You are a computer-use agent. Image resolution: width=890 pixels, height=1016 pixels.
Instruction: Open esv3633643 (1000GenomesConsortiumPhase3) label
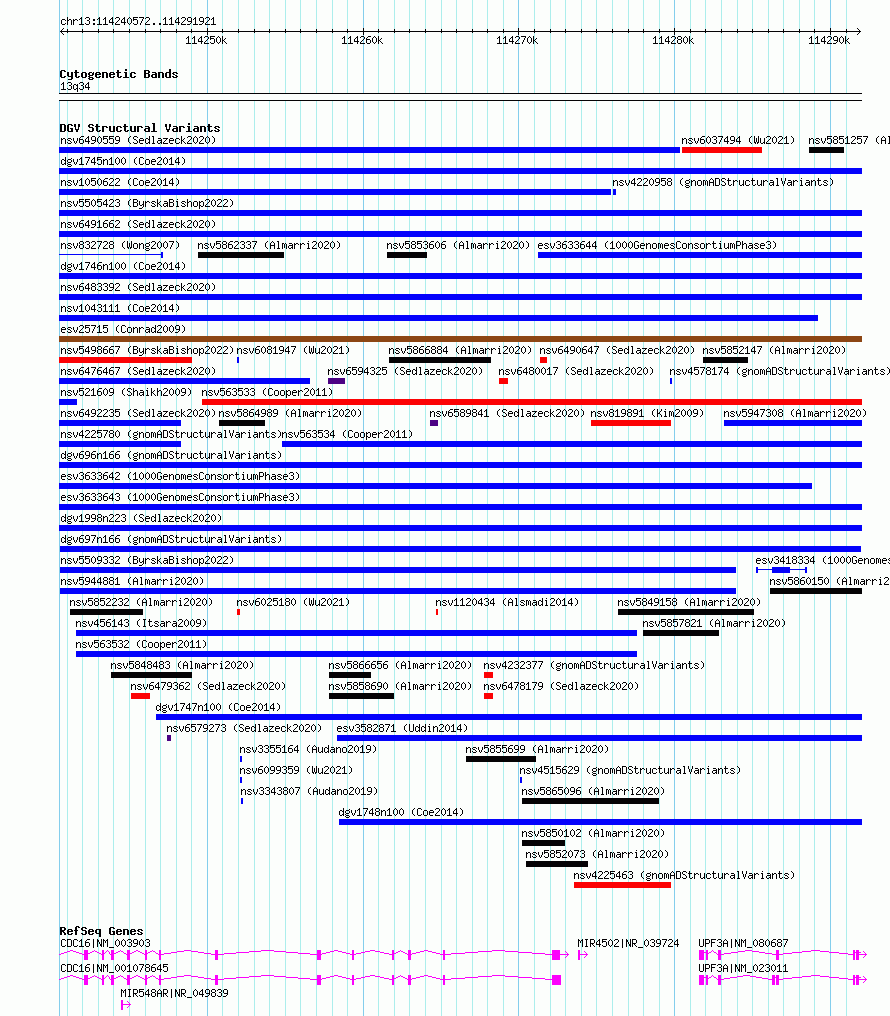tap(180, 497)
